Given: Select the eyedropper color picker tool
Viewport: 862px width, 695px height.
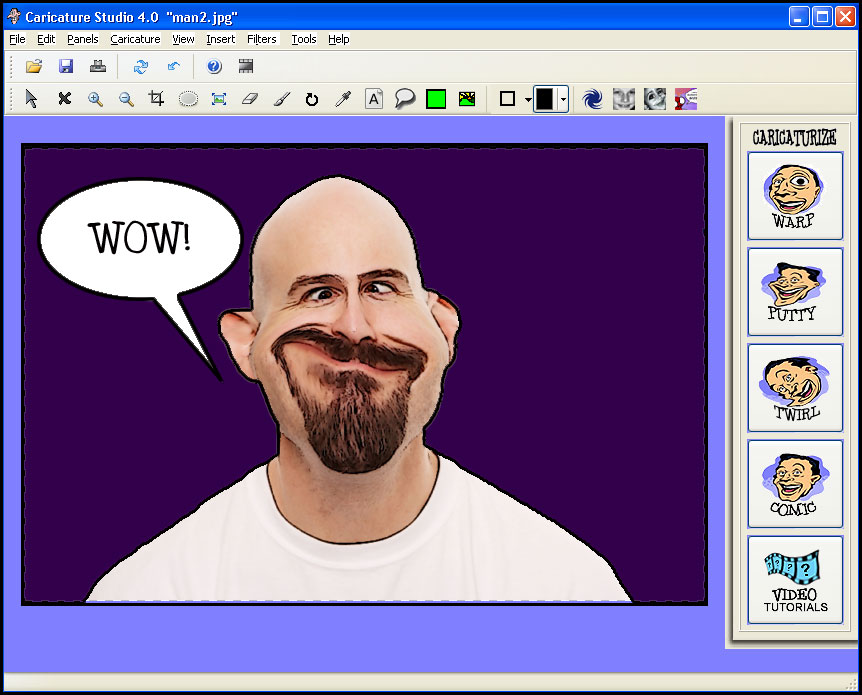Looking at the screenshot, I should (343, 99).
